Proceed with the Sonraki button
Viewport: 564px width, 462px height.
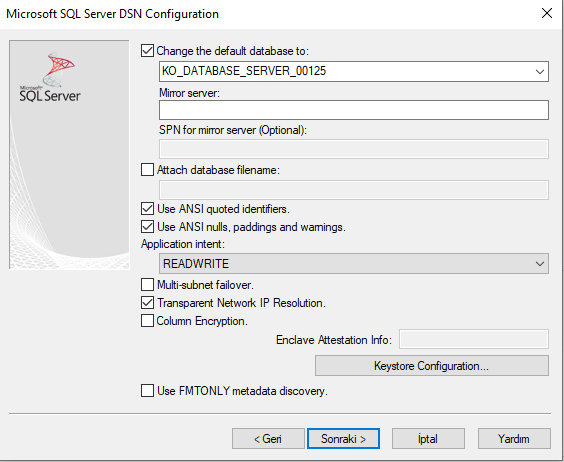pyautogui.click(x=344, y=439)
